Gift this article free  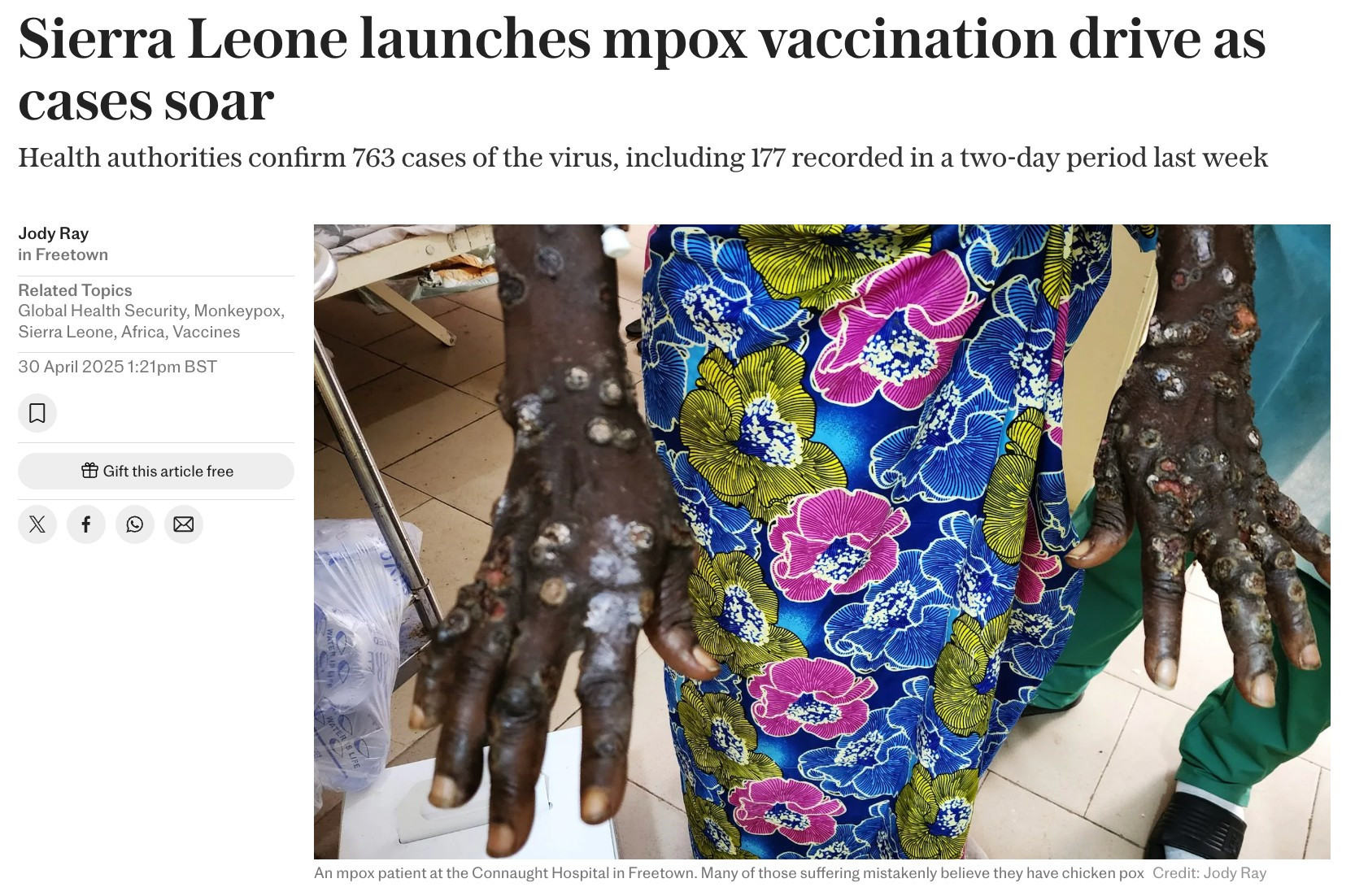[x=156, y=471]
